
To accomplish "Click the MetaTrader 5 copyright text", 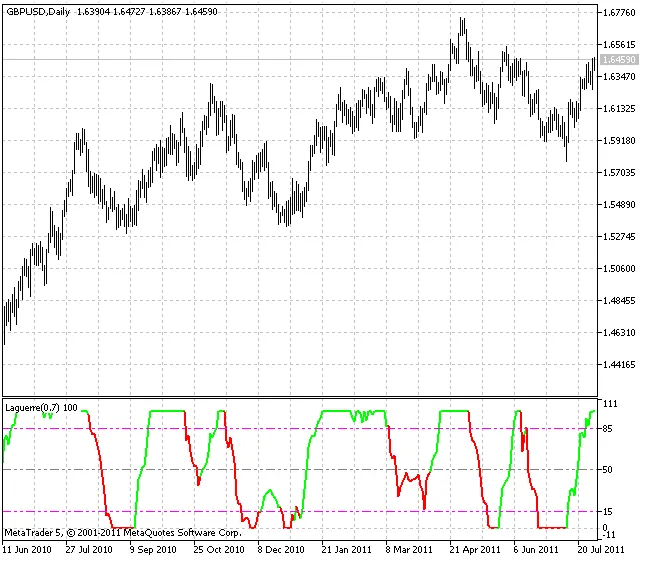I will [123, 532].
